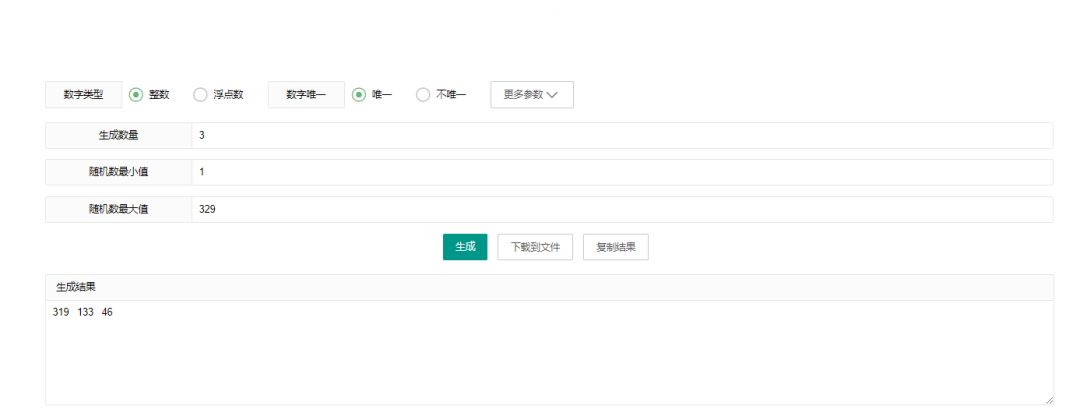Click the 随机数最大值 input showing 329
This screenshot has height=413, width=1080.
click(622, 209)
